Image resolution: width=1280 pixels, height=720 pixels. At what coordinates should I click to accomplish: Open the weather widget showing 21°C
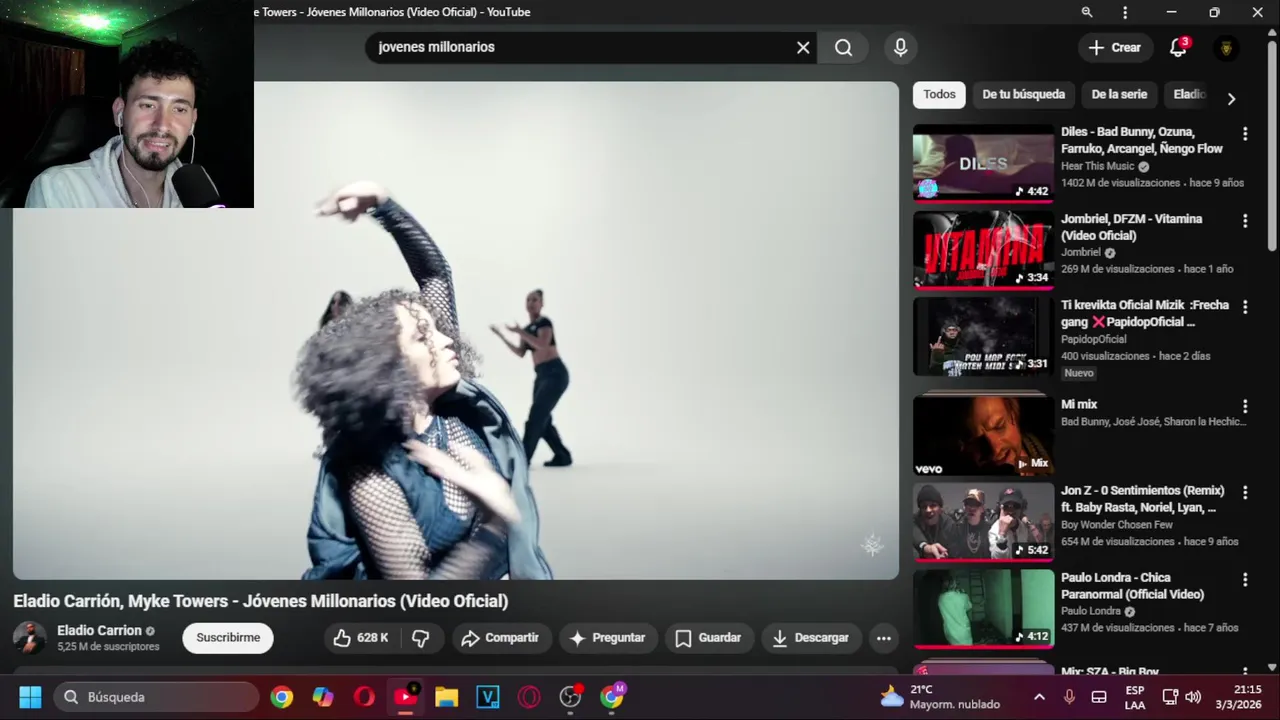coord(940,697)
